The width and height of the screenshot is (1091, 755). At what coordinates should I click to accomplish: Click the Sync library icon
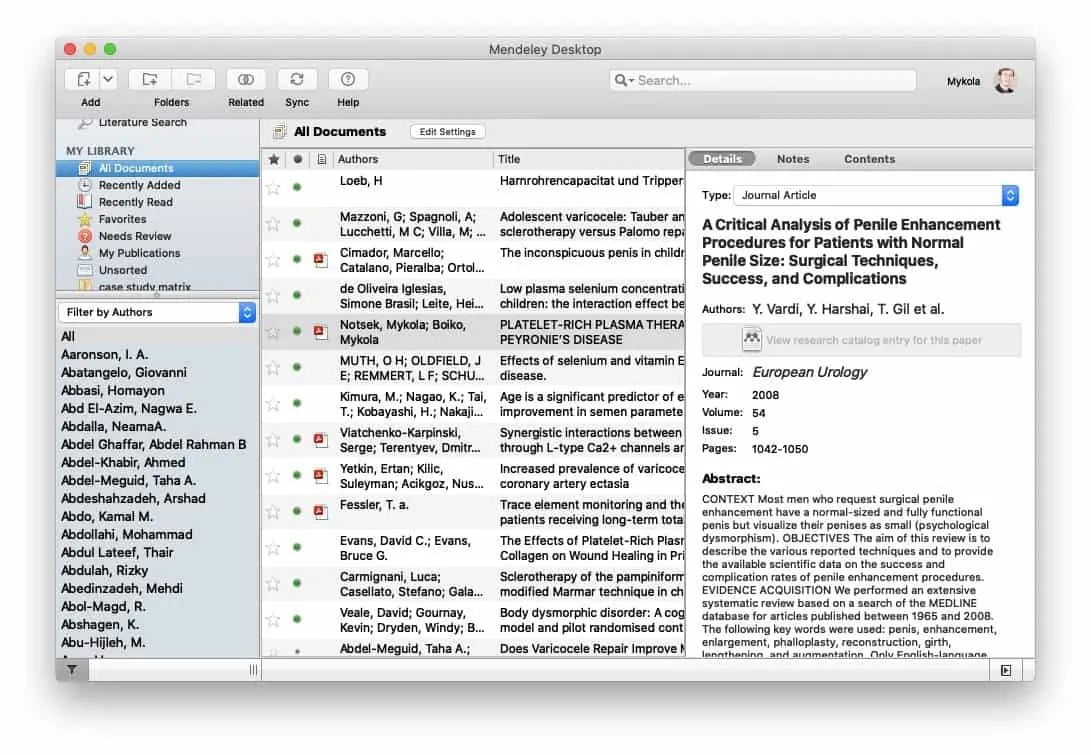point(297,80)
